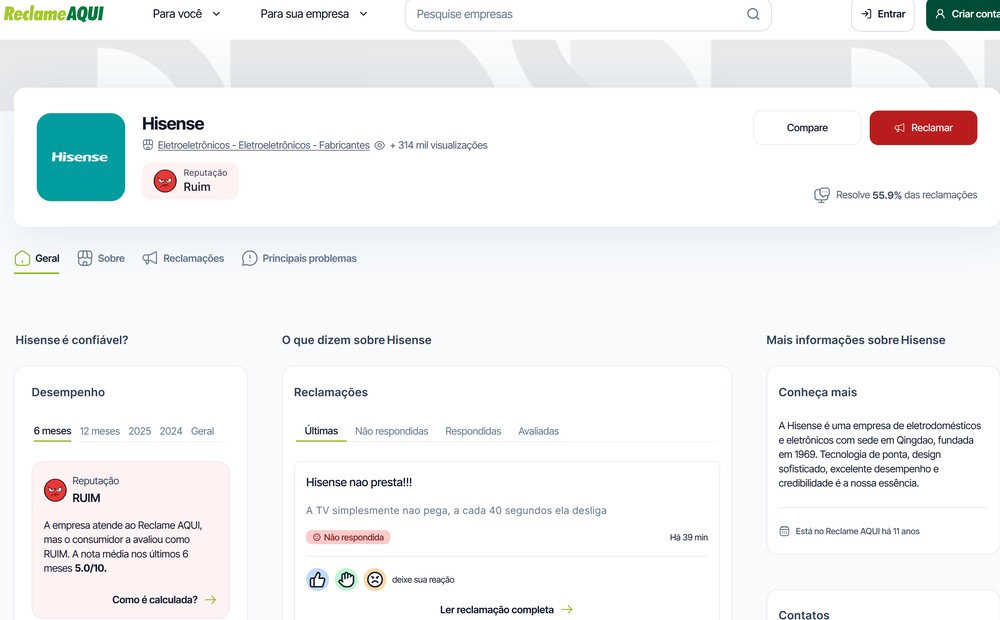Click the angry face in Reputação Ruim badge
The height and width of the screenshot is (620, 1000).
[165, 181]
